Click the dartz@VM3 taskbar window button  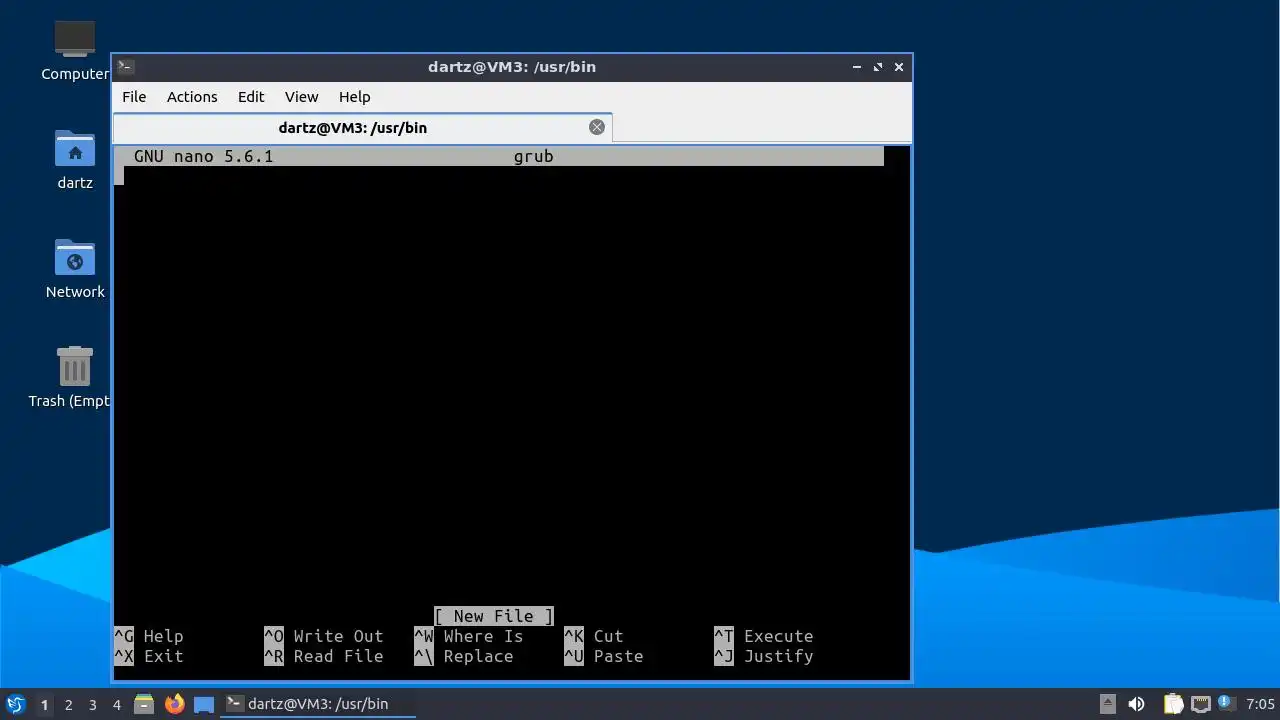pos(318,704)
